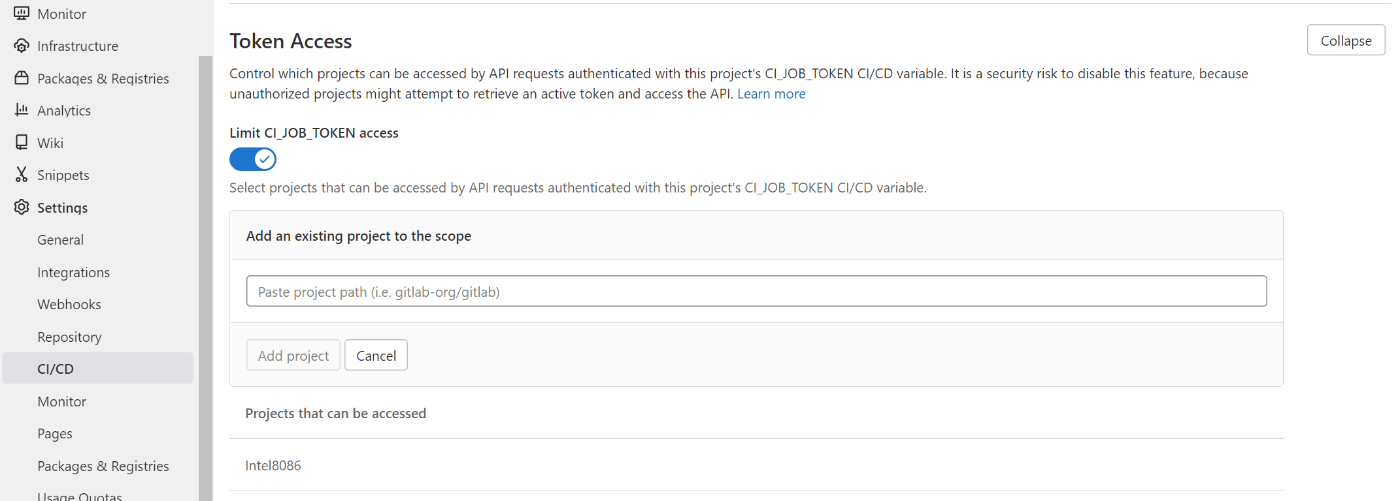Click the sidebar vertical scrollbar
Viewport: 1400px width, 501px height.
[206, 250]
